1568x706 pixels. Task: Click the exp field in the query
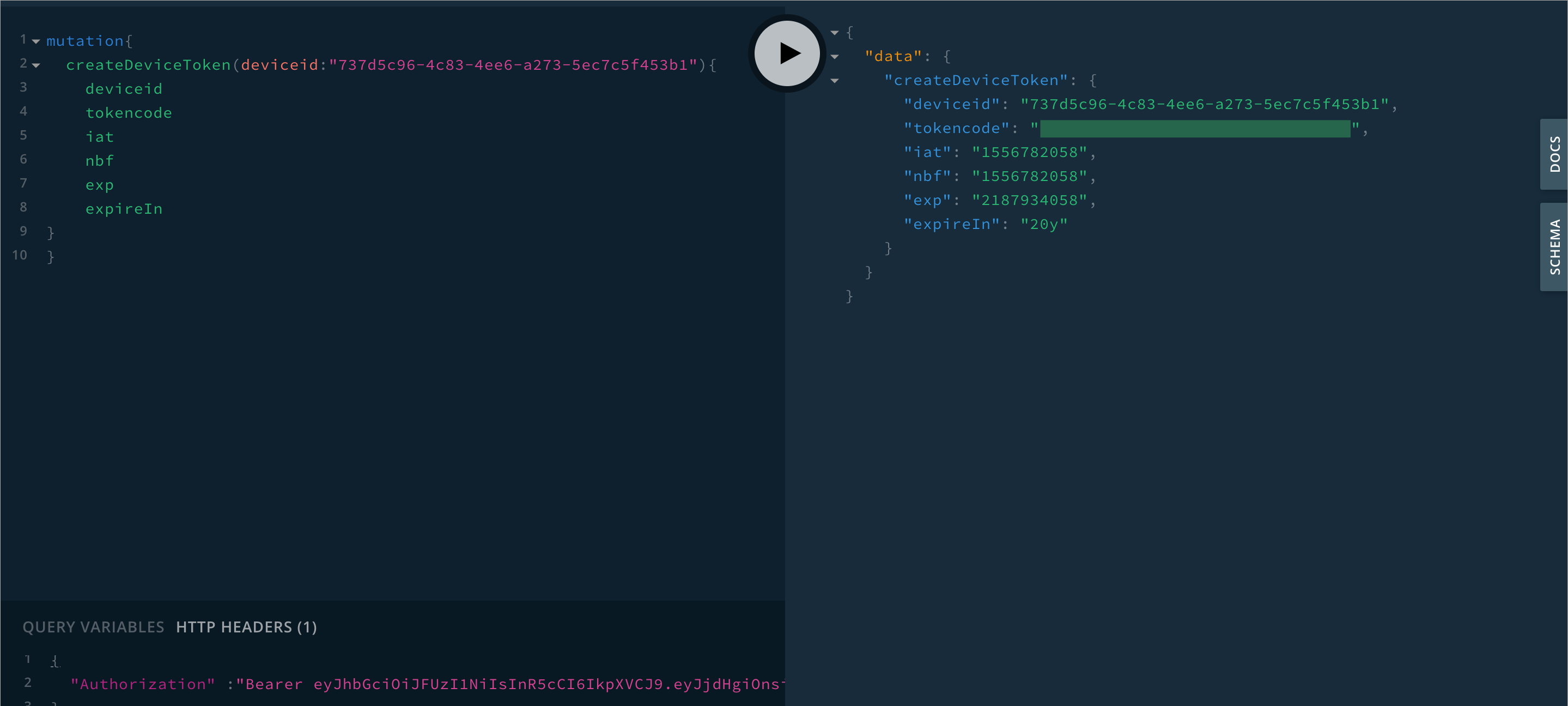(x=100, y=185)
